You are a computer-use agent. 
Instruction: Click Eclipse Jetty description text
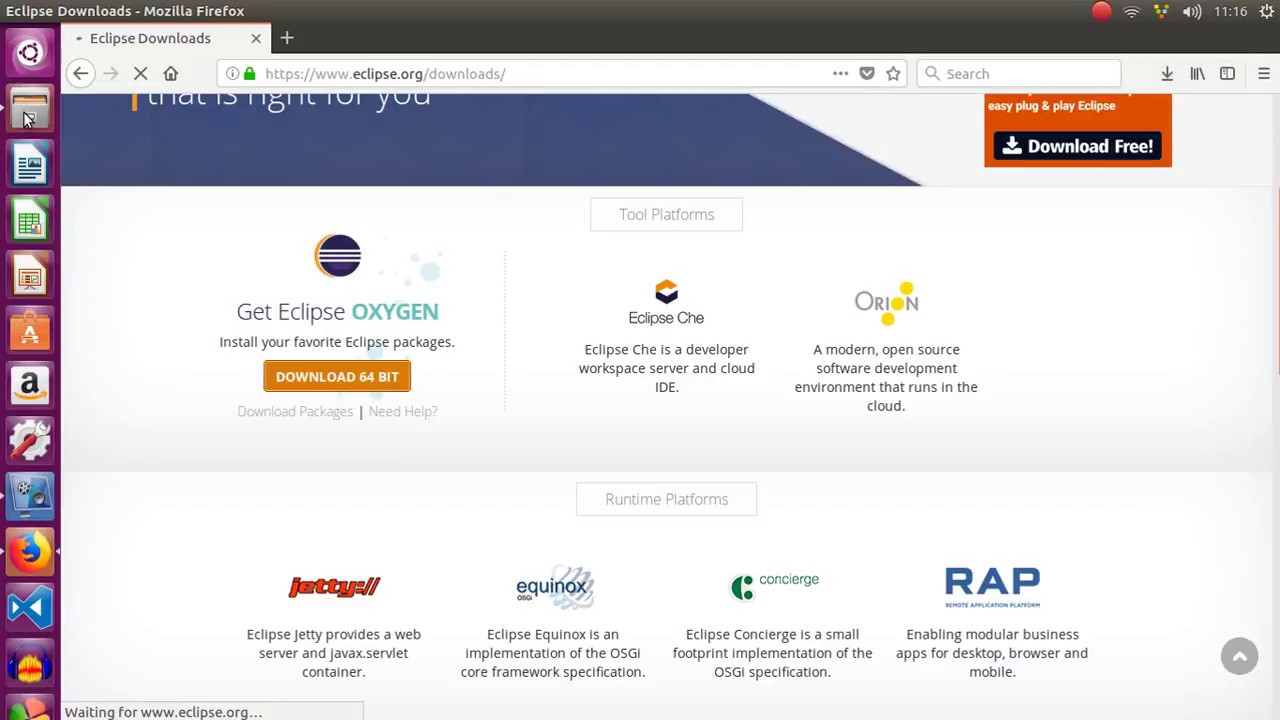334,653
